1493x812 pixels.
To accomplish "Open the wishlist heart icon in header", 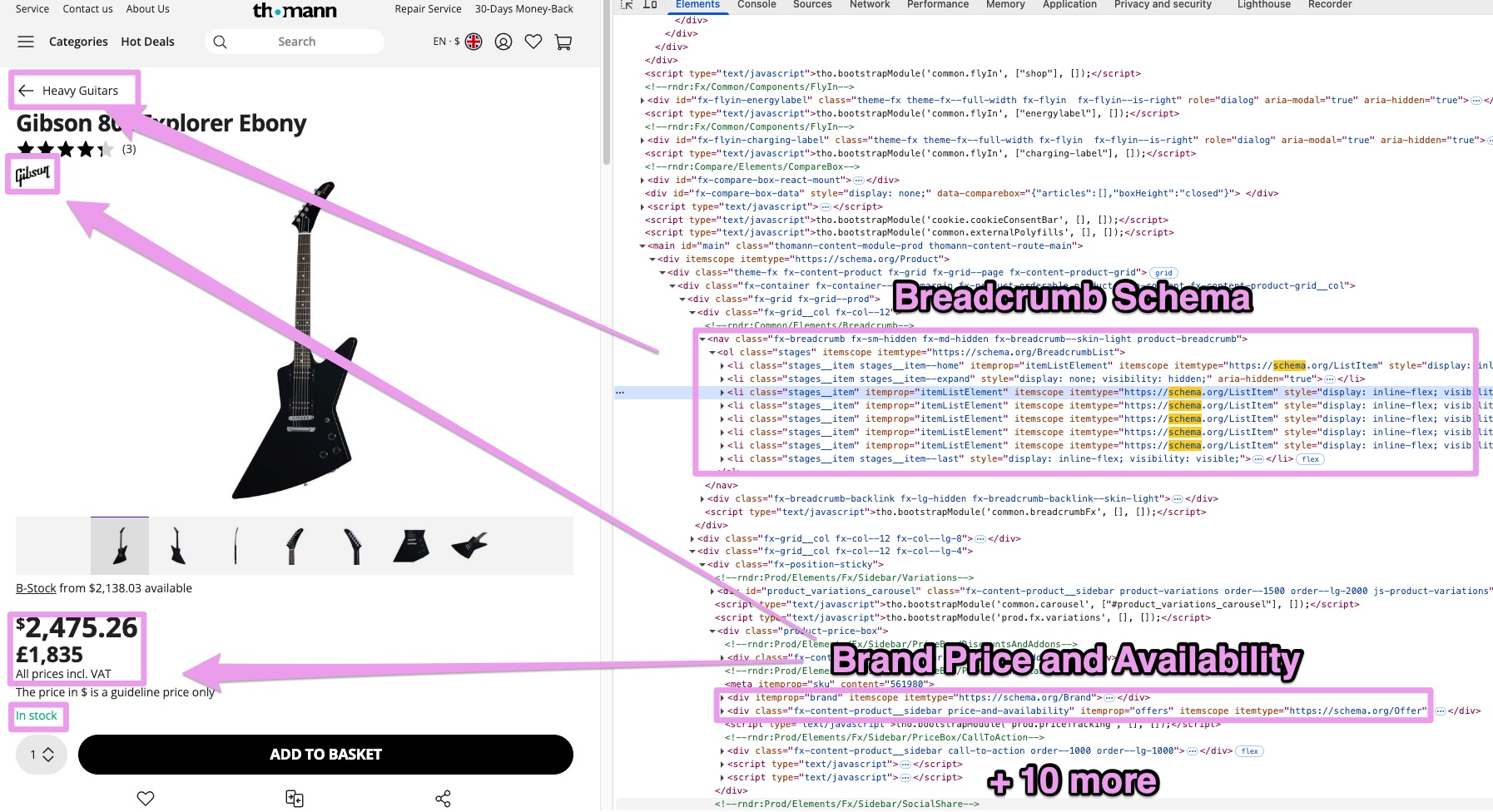I will 533,42.
